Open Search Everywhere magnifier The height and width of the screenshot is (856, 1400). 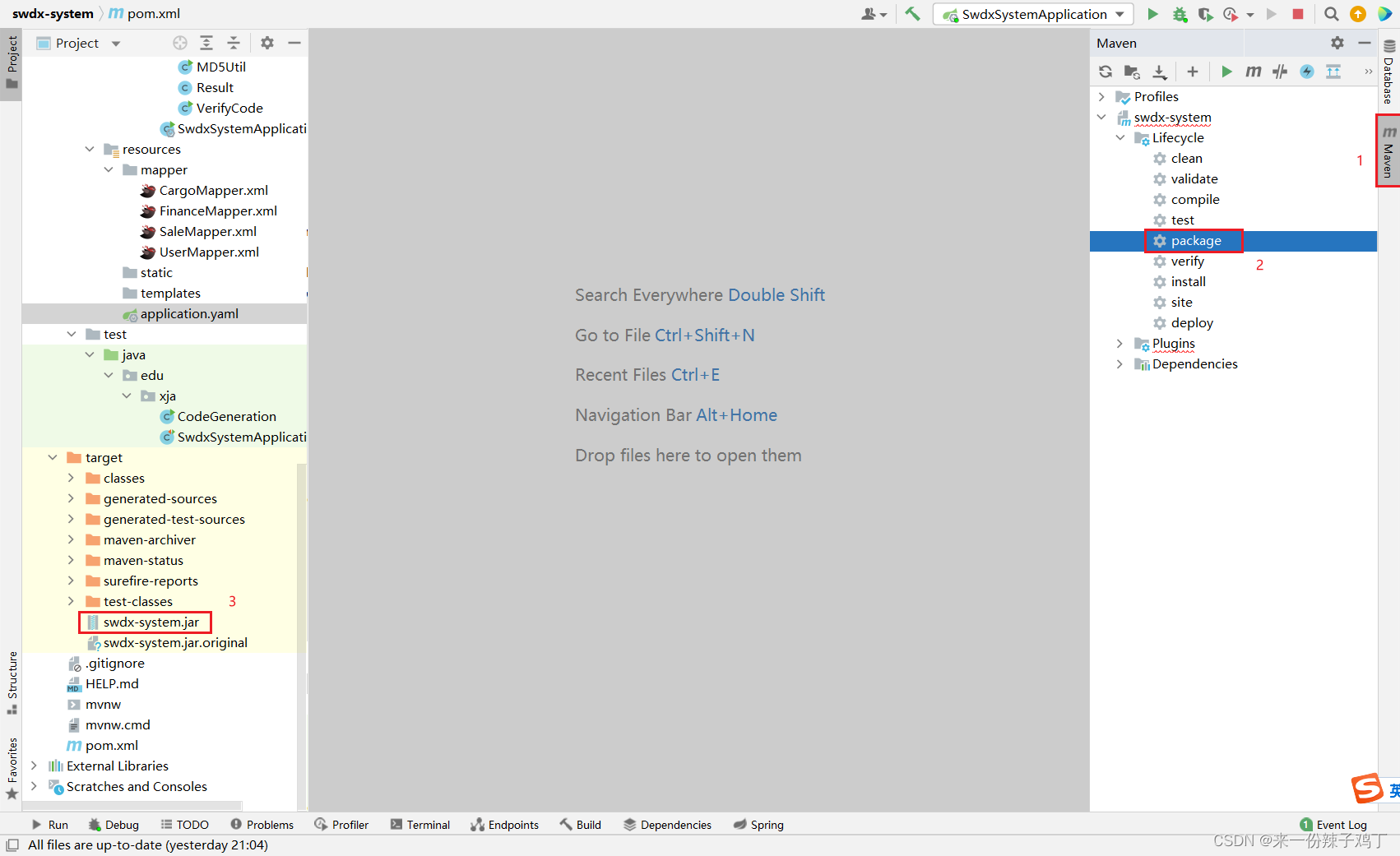point(1332,14)
